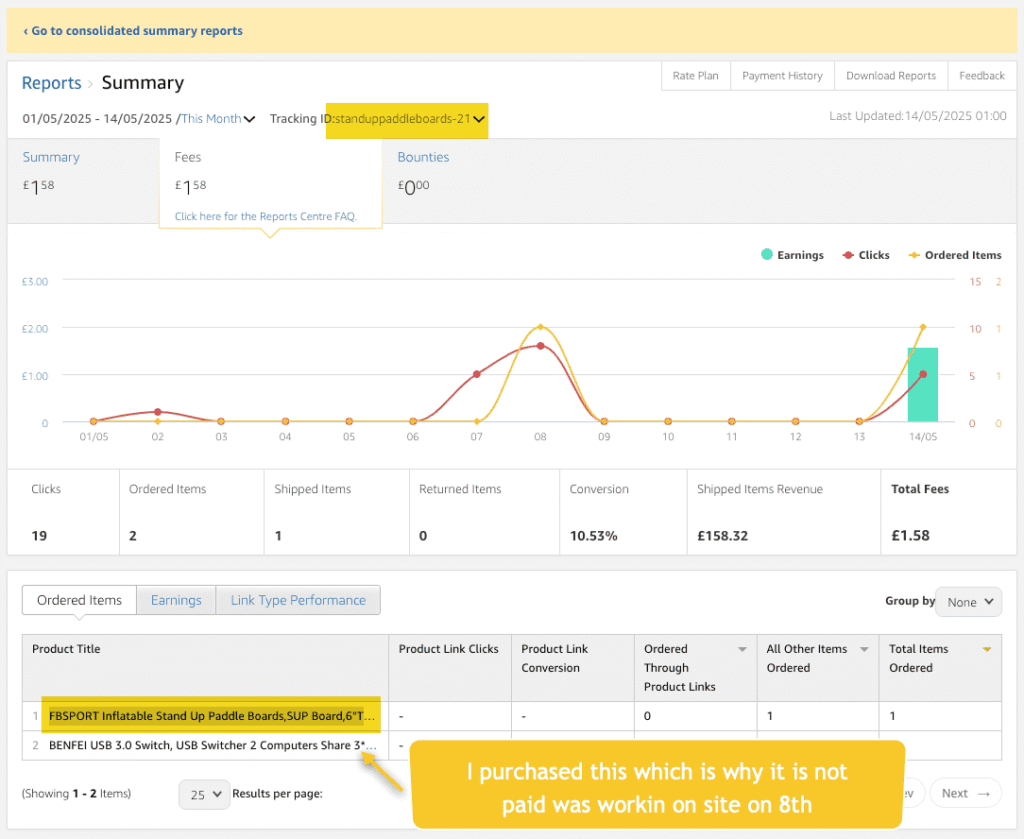Open the Reports Centre FAQ link
The image size is (1024, 839).
point(265,216)
